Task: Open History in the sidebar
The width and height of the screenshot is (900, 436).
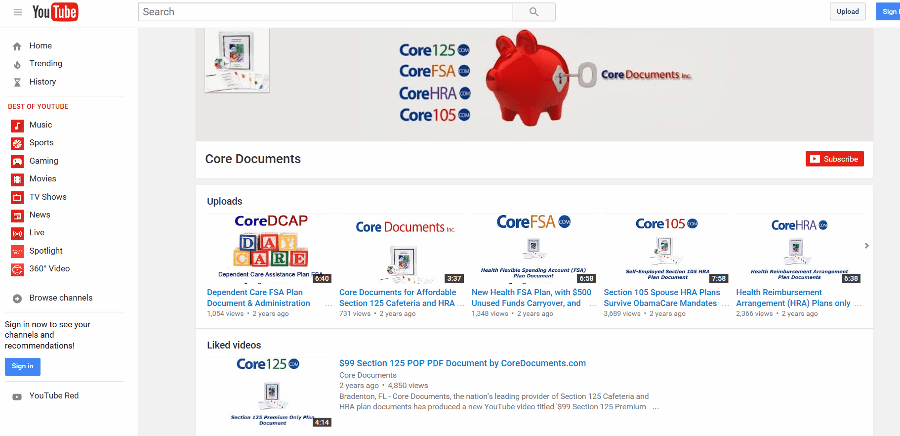Action: [42, 82]
